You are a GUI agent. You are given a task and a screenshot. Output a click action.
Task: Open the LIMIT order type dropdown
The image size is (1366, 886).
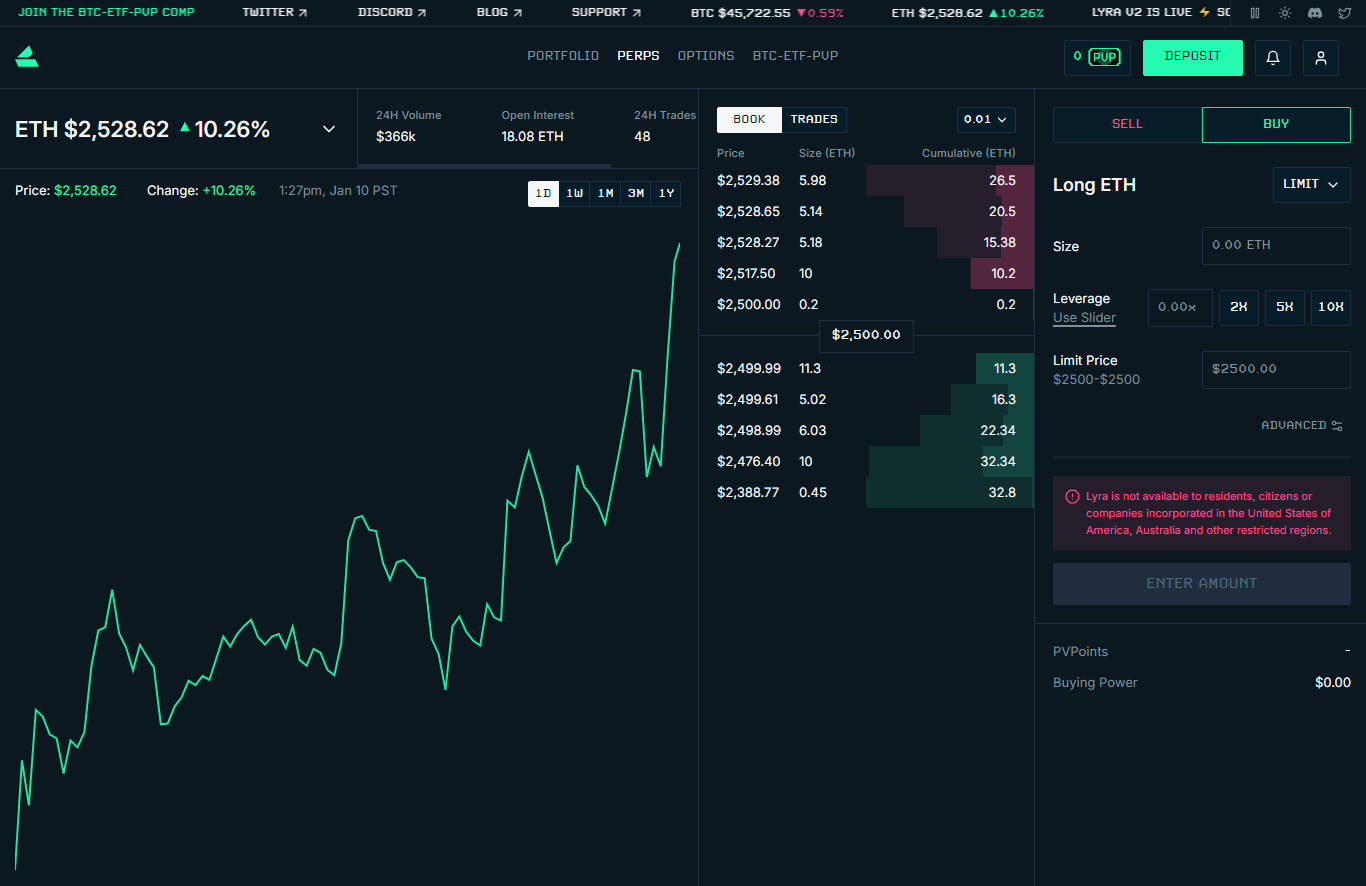(x=1311, y=184)
